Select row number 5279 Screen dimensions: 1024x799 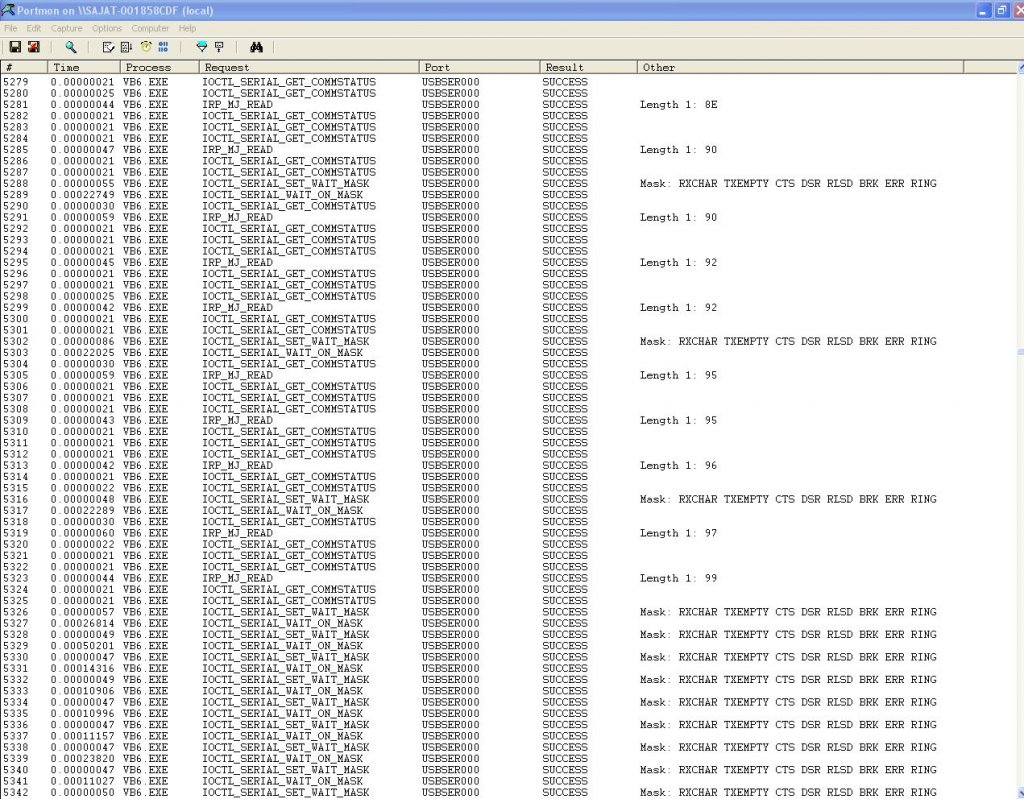pyautogui.click(x=16, y=82)
